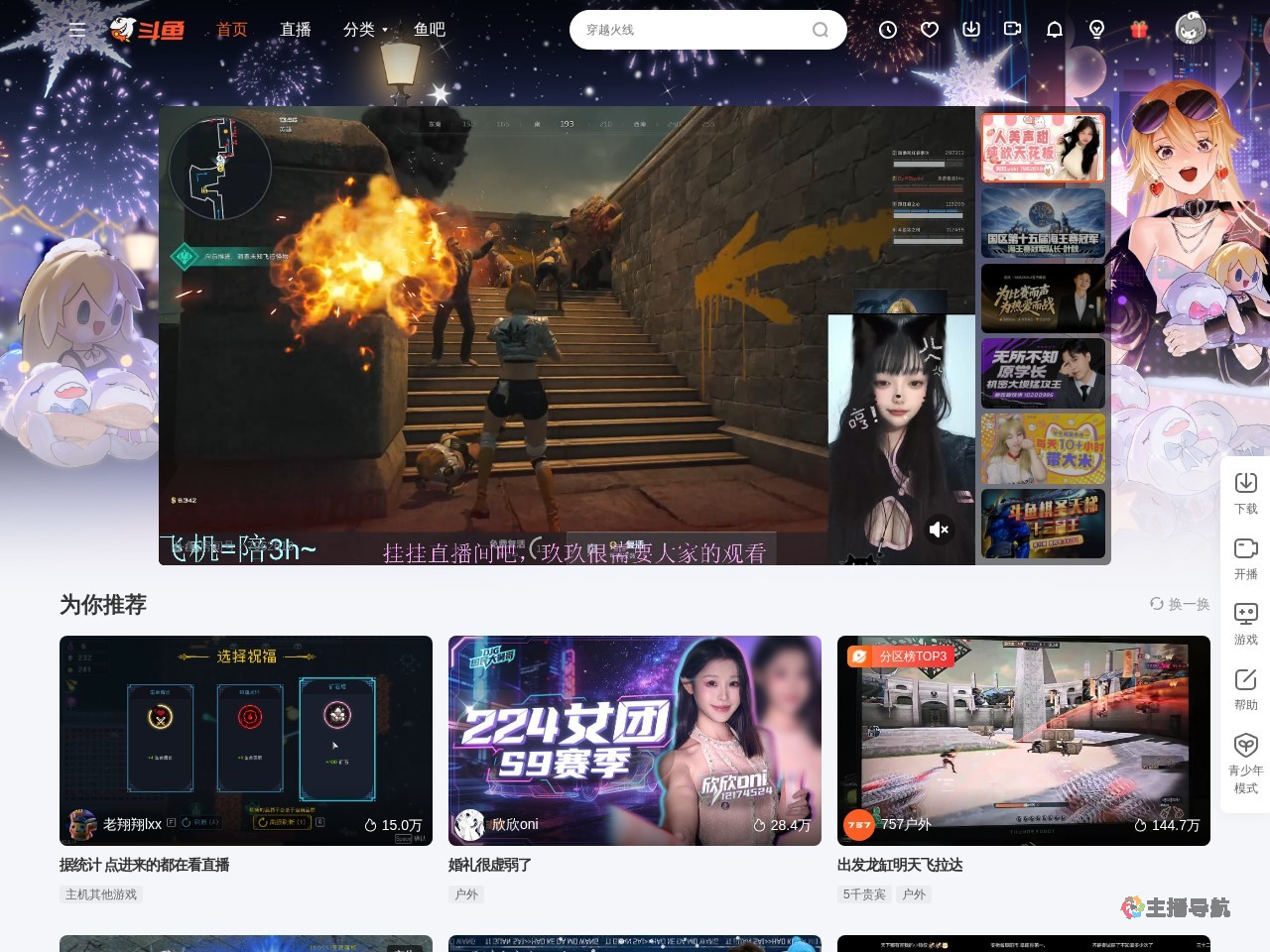
Task: Select the 开播 start-streaming icon in sidebar
Action: pos(1246,555)
